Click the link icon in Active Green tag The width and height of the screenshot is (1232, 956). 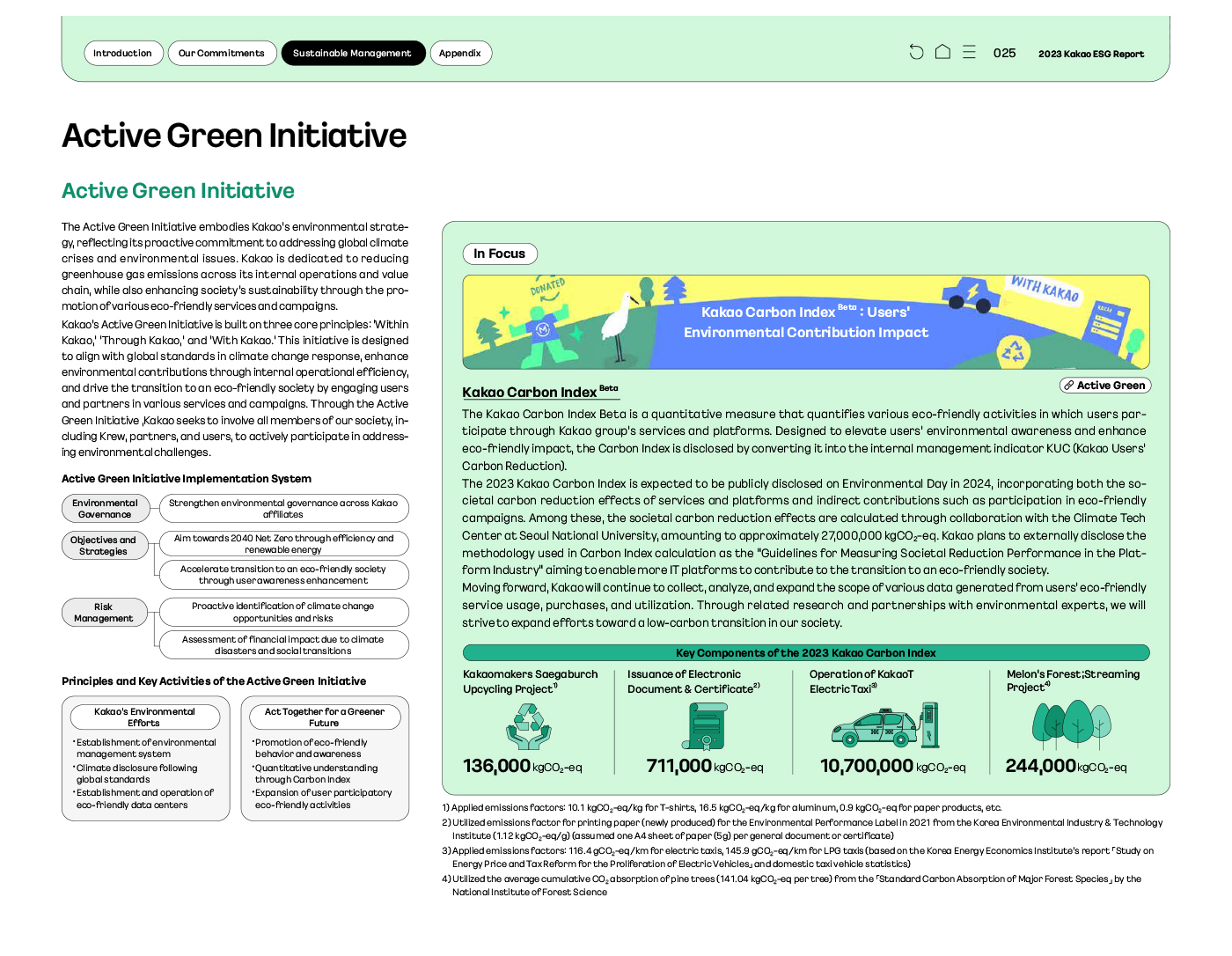tap(1068, 386)
